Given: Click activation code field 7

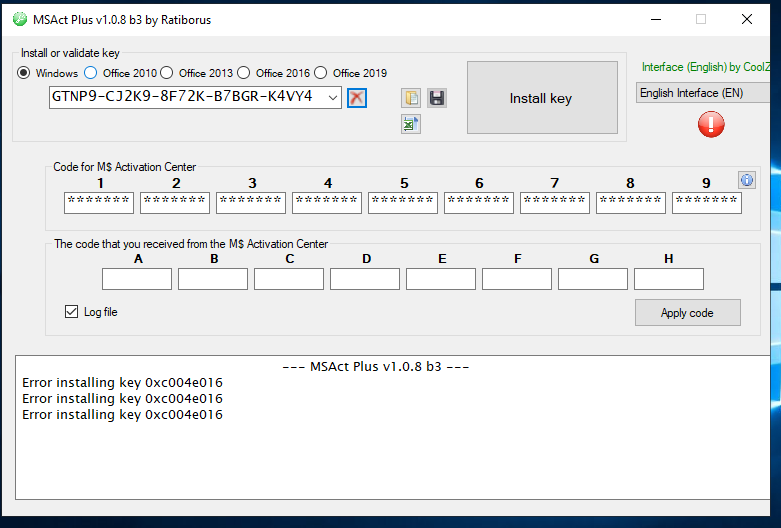Looking at the screenshot, I should 555,203.
